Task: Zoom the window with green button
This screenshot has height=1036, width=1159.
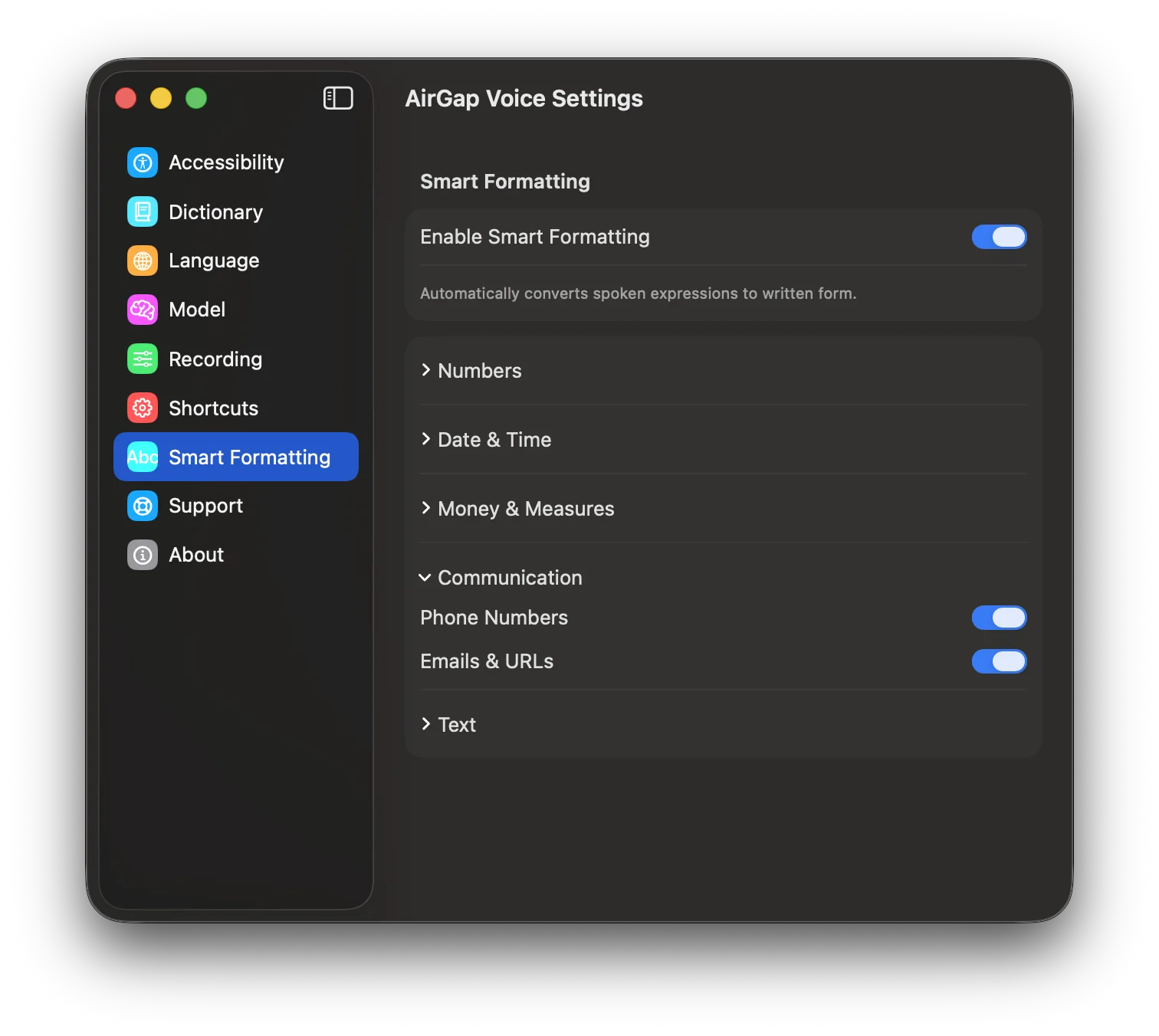Action: [x=196, y=98]
